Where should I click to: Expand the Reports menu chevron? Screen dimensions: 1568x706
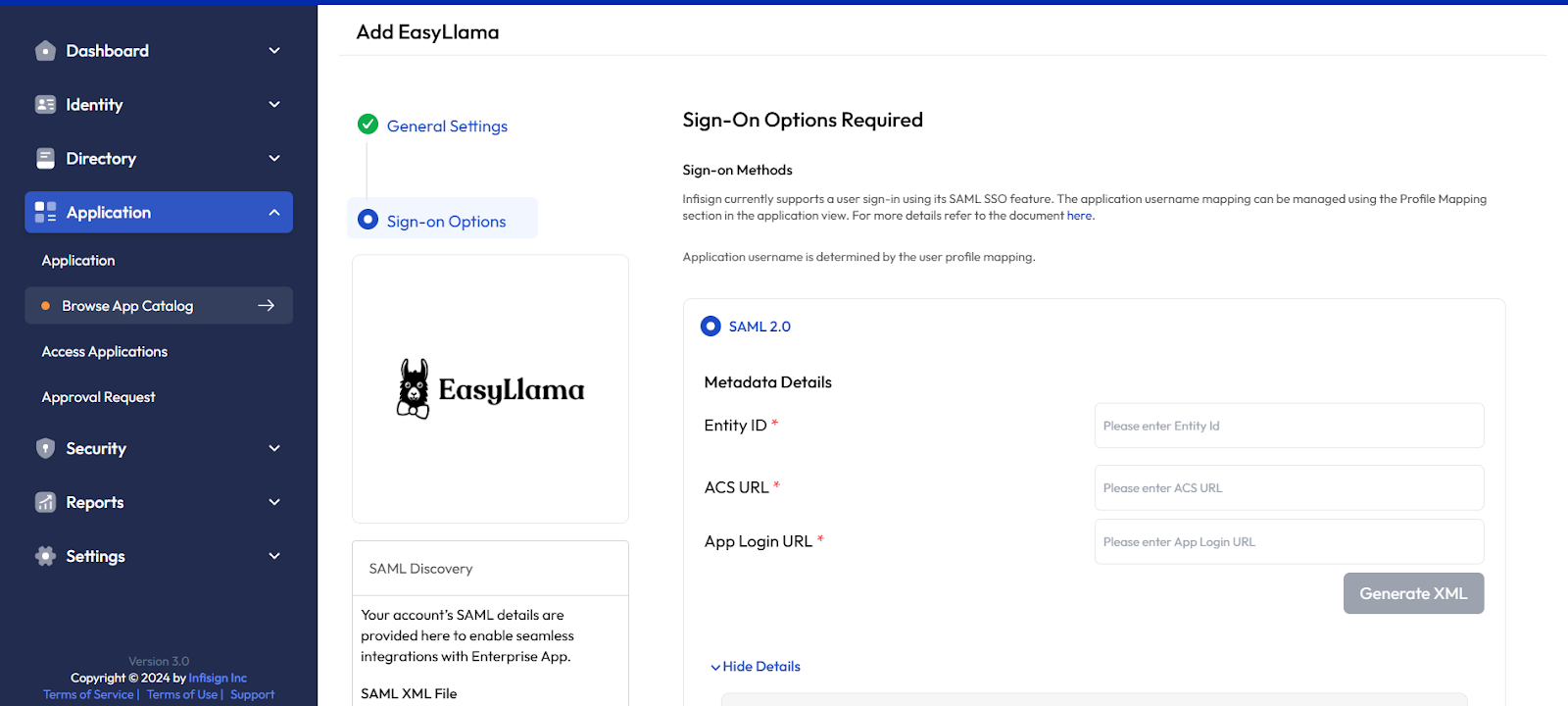click(274, 502)
